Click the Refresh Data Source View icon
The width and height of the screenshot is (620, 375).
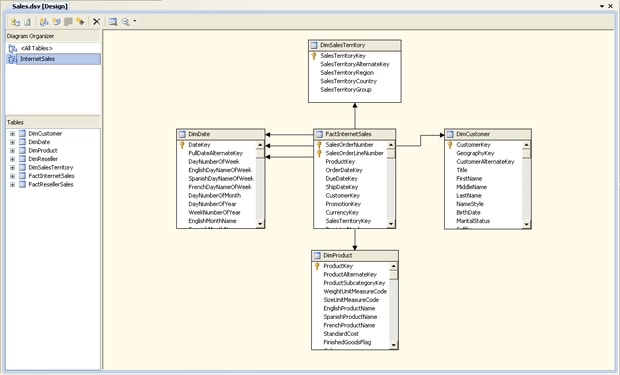[27, 22]
